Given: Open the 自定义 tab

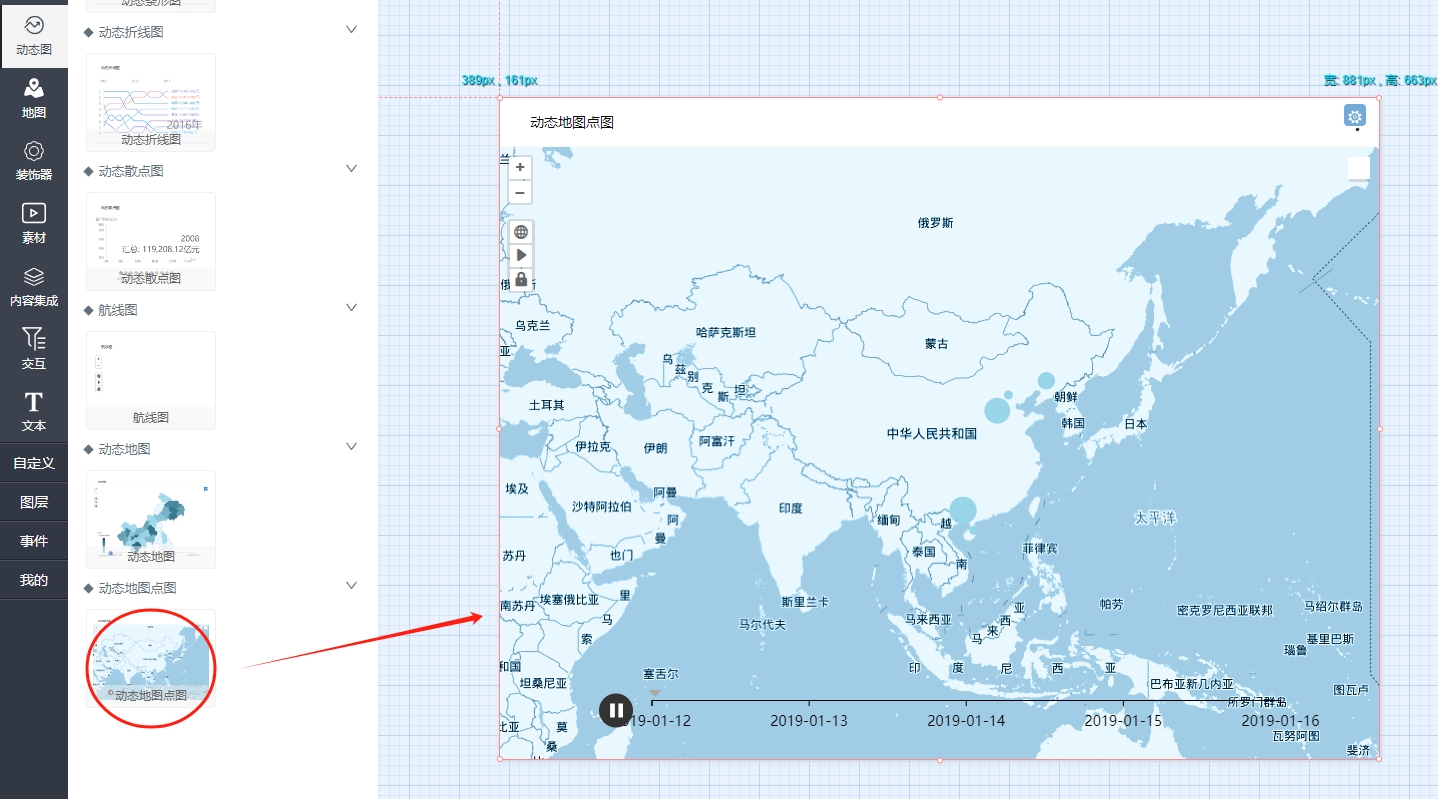Looking at the screenshot, I should [34, 463].
